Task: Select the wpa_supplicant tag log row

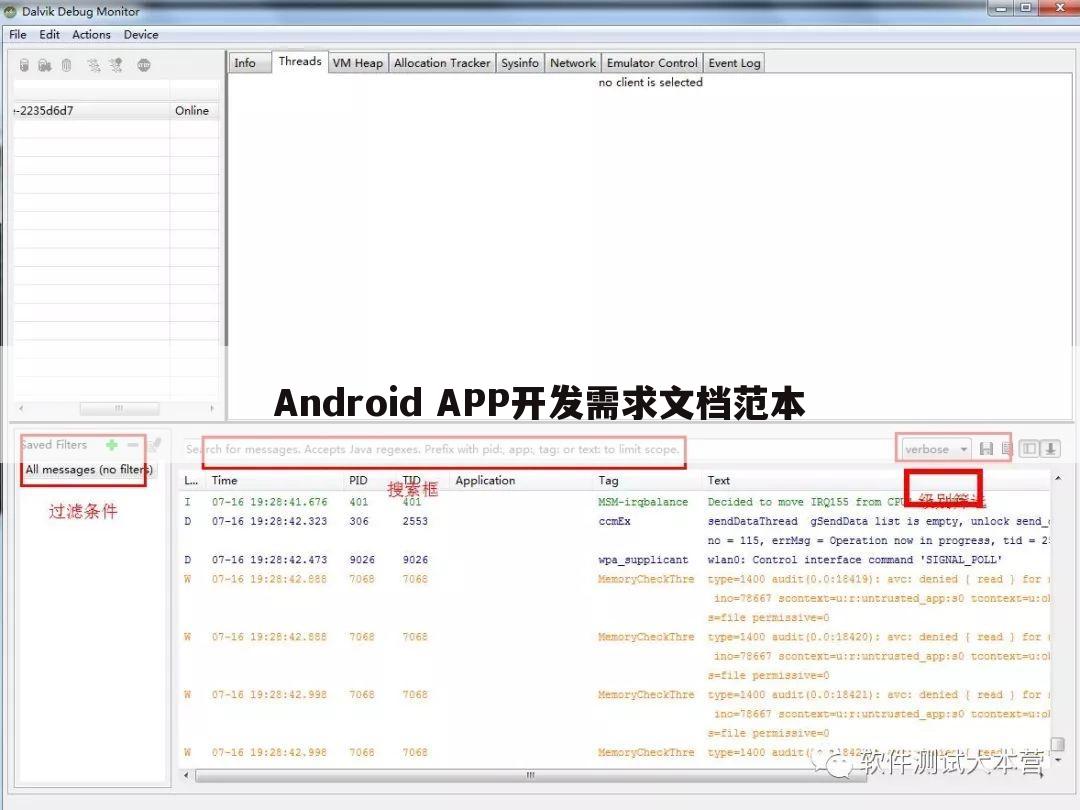Action: click(643, 560)
